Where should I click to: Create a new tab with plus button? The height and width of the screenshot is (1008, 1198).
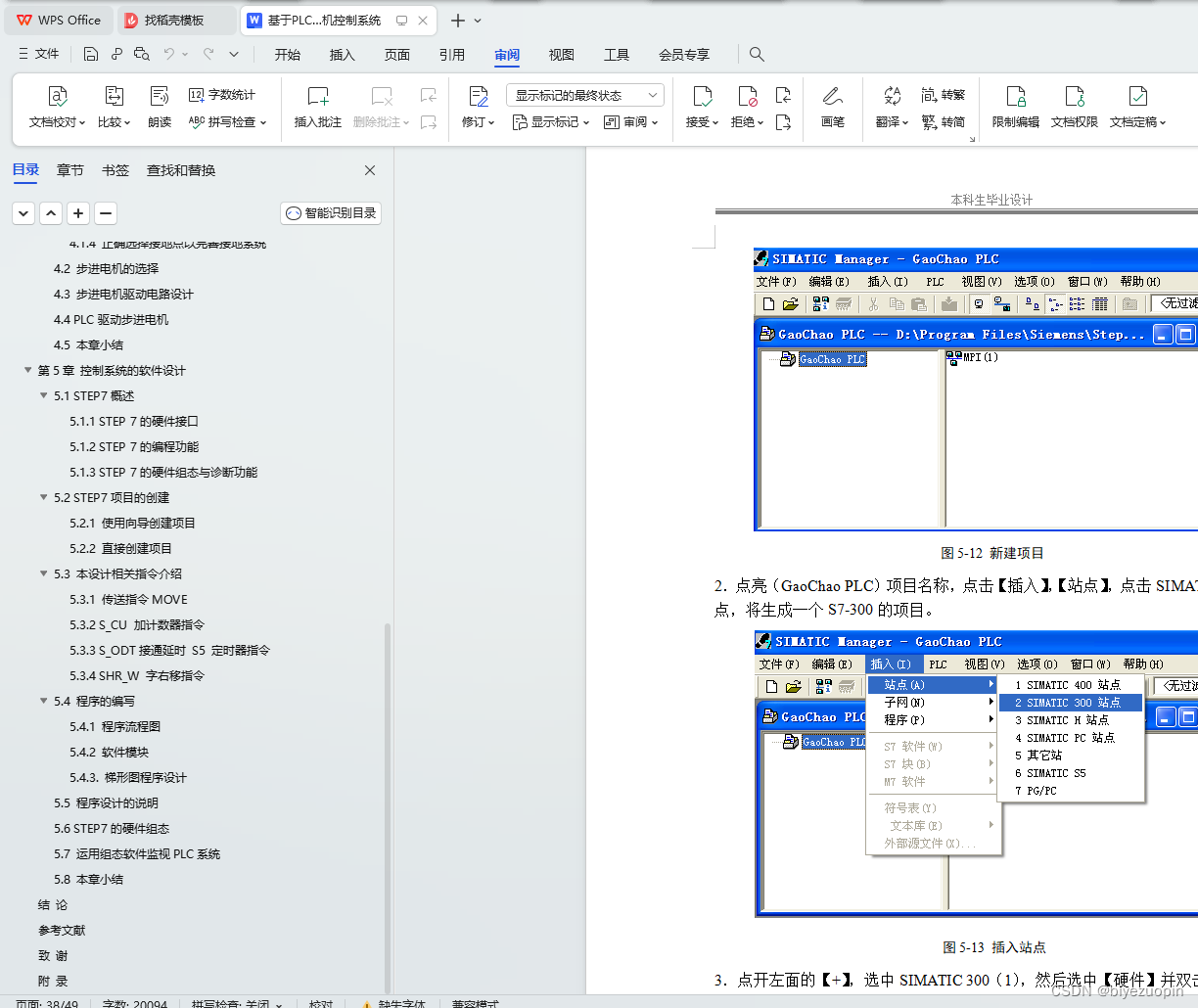point(457,20)
